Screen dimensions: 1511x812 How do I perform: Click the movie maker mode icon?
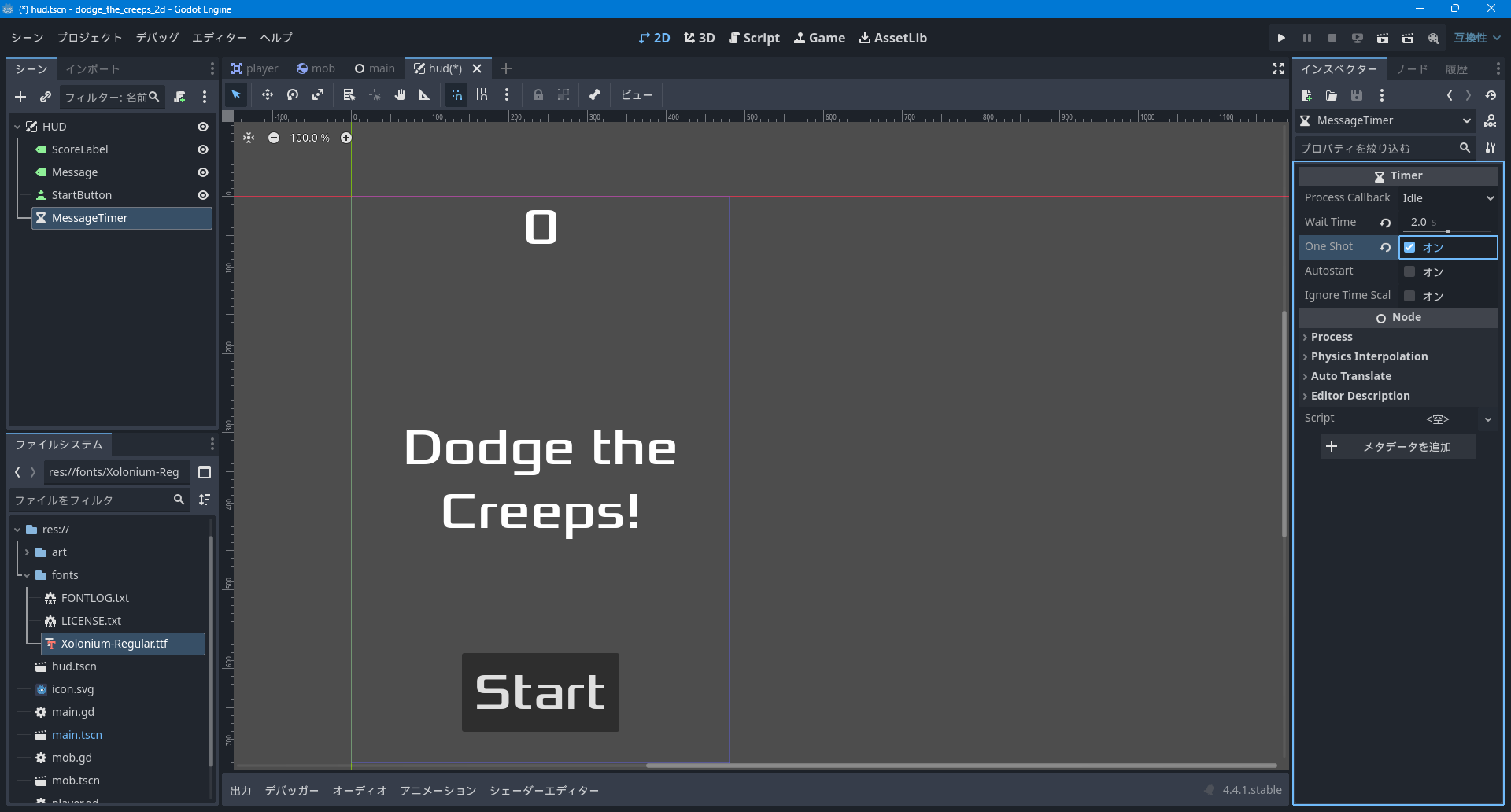(1433, 38)
